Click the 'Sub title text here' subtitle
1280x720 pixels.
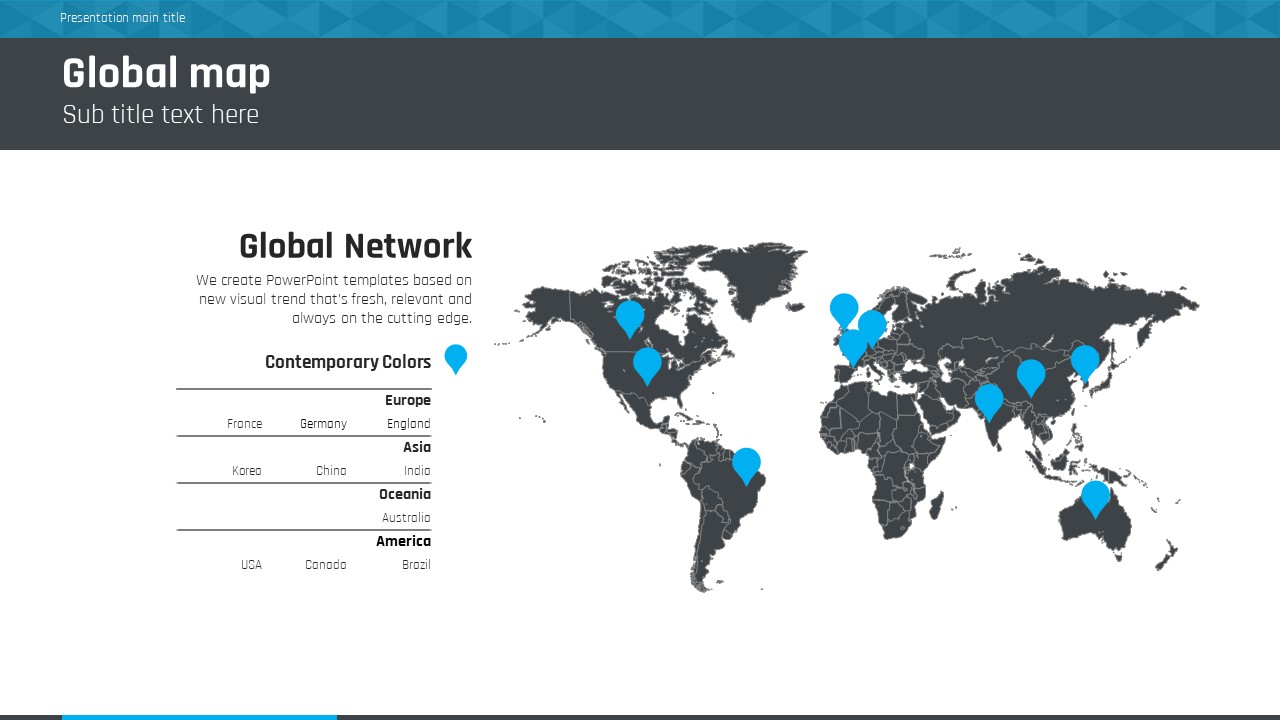point(160,115)
